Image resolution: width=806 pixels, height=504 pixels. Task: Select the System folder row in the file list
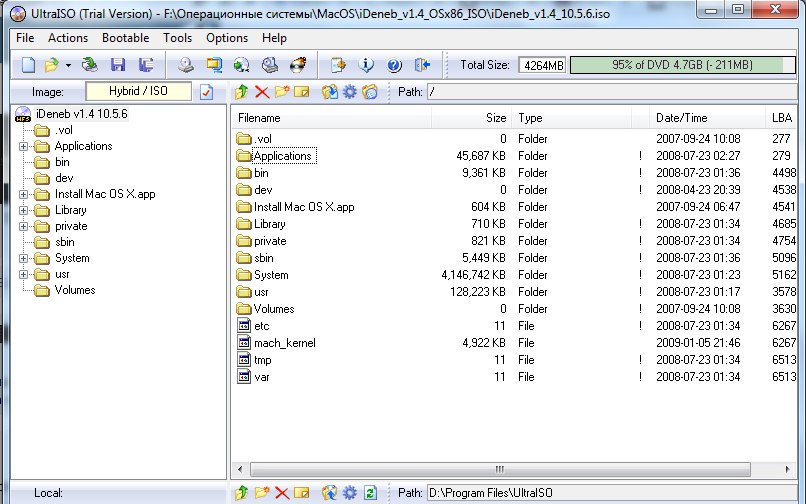click(516, 275)
